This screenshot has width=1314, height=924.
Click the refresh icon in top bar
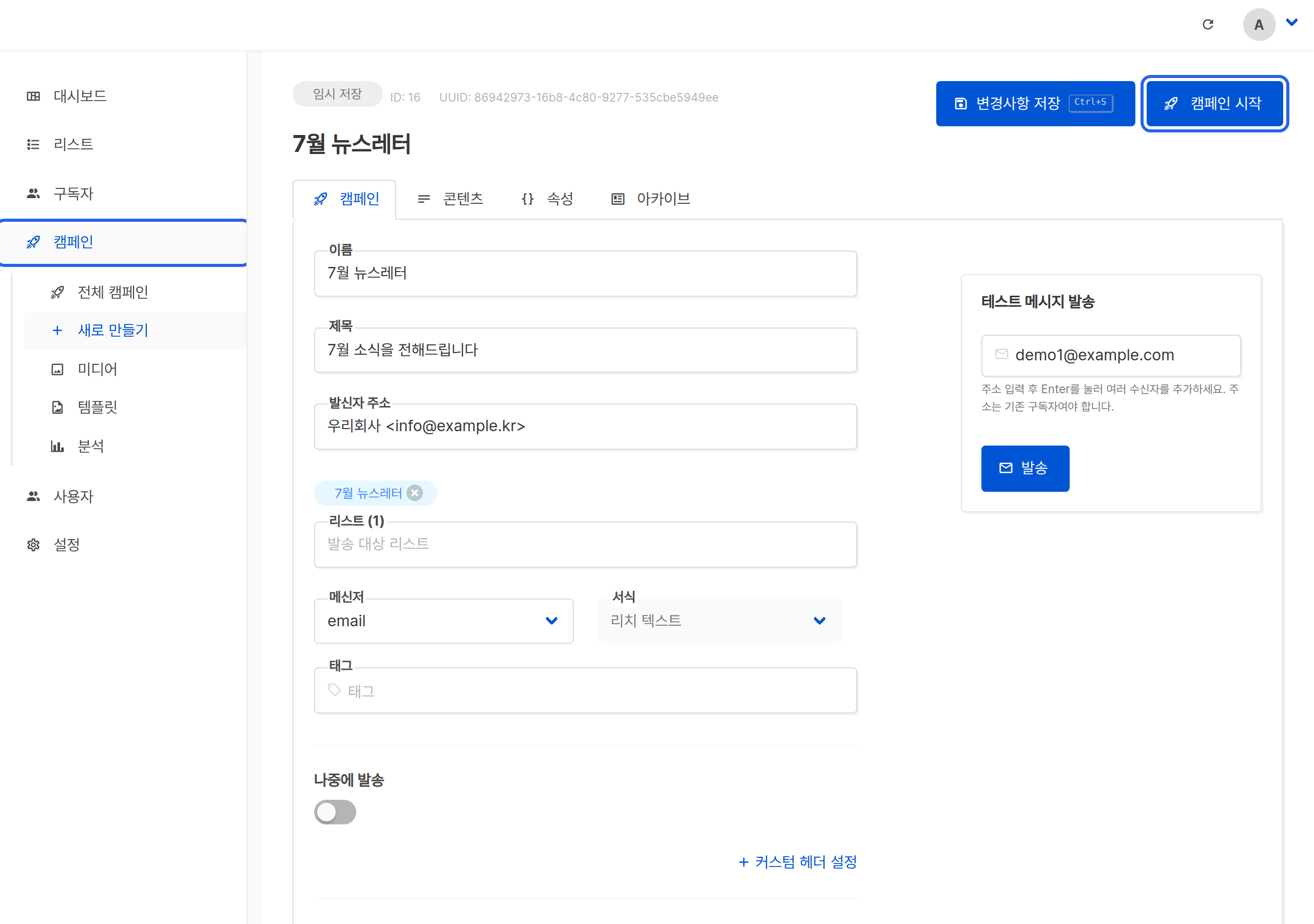(1208, 25)
